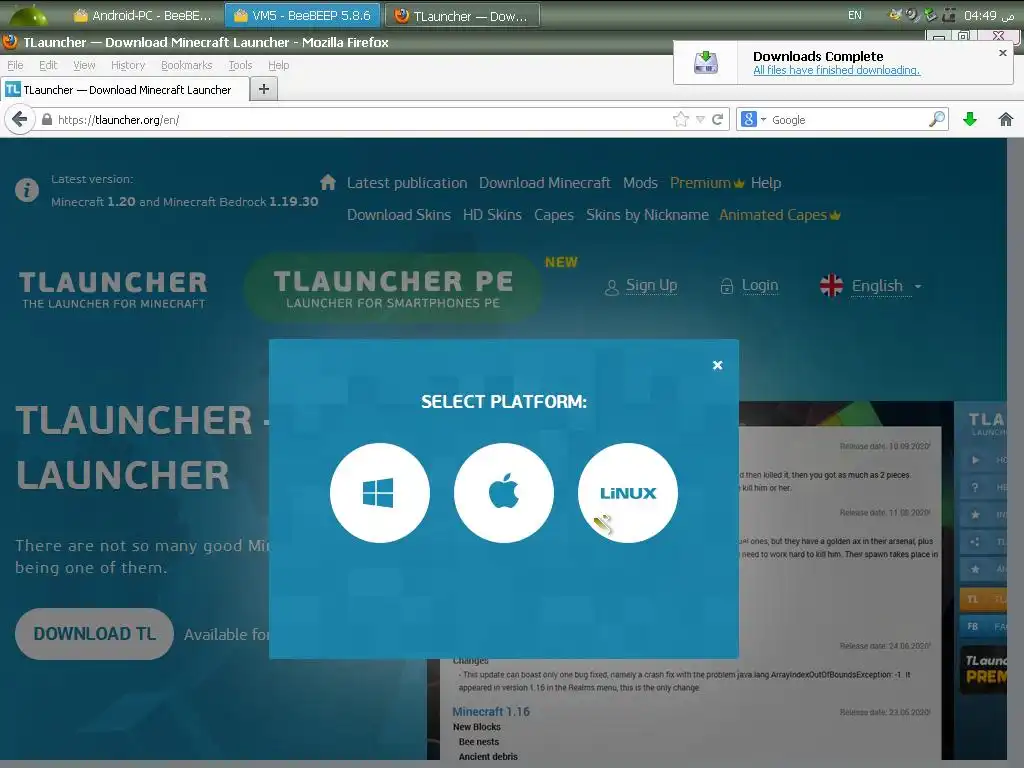This screenshot has height=768, width=1024.
Task: Click the TLauncher logo
Action: (x=113, y=289)
